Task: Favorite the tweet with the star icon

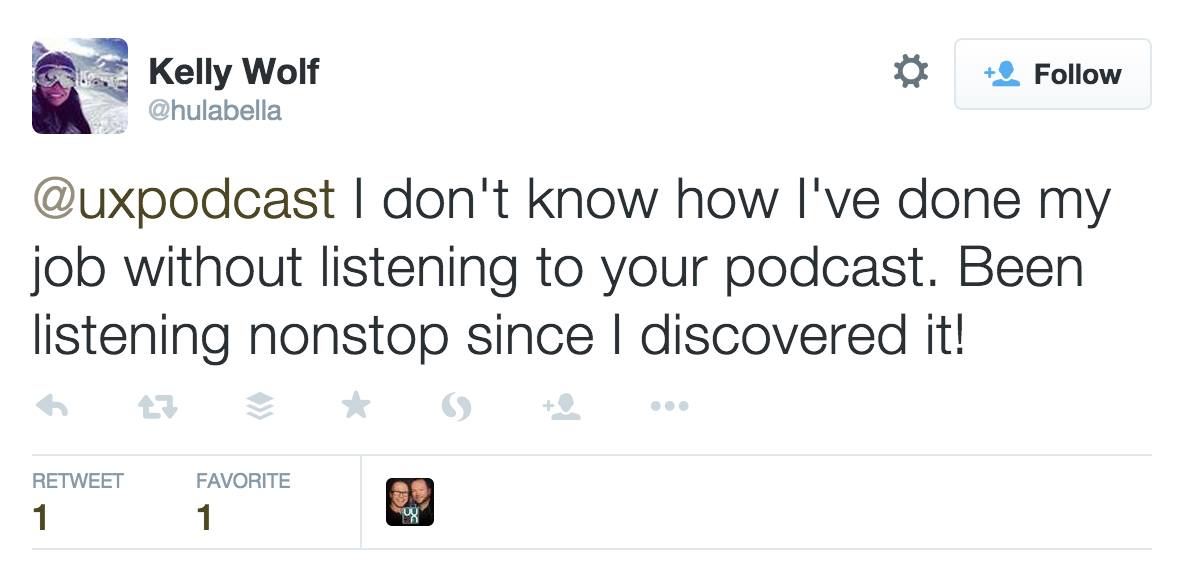Action: (356, 406)
